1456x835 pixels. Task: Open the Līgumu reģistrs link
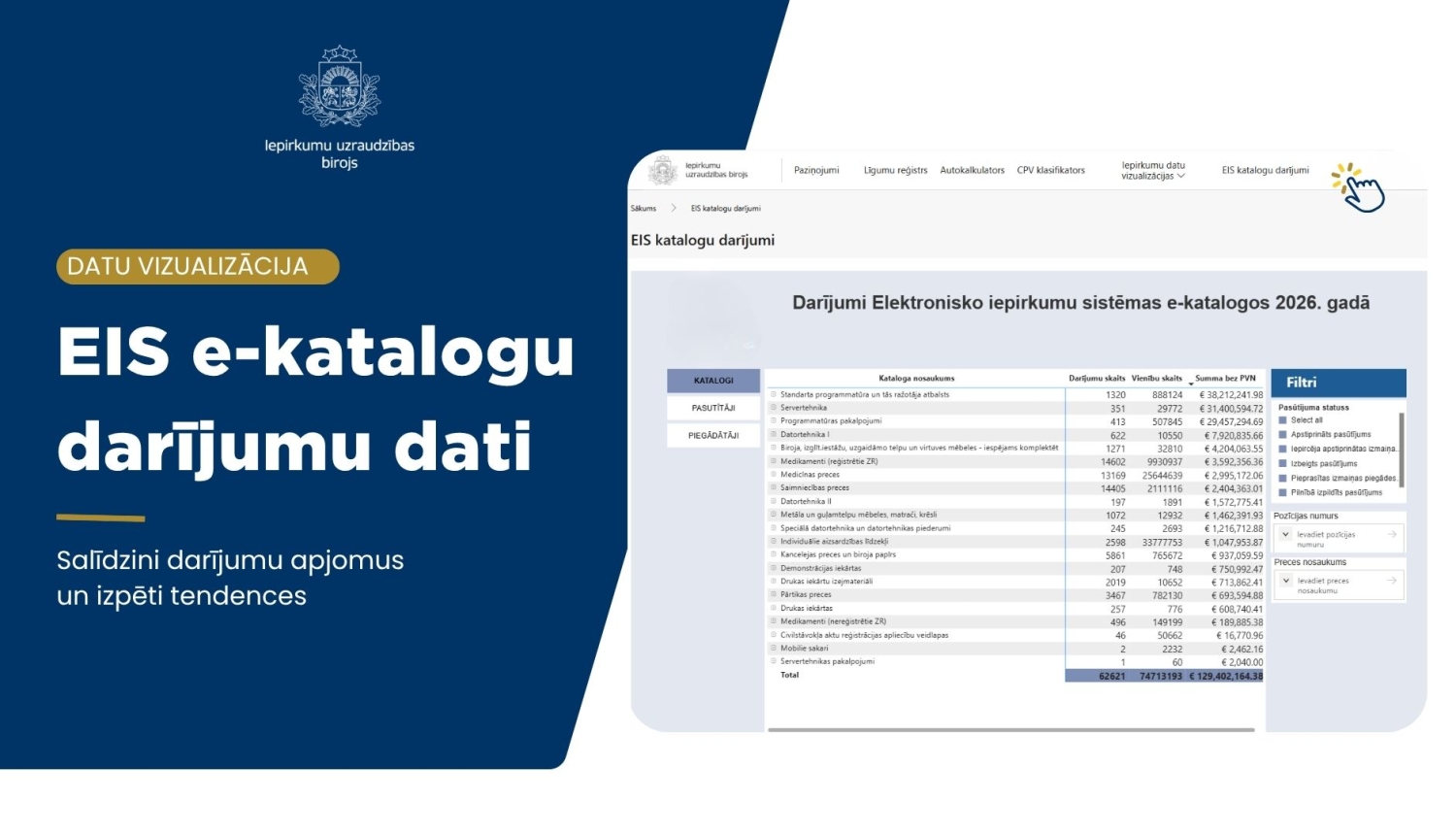[895, 171]
